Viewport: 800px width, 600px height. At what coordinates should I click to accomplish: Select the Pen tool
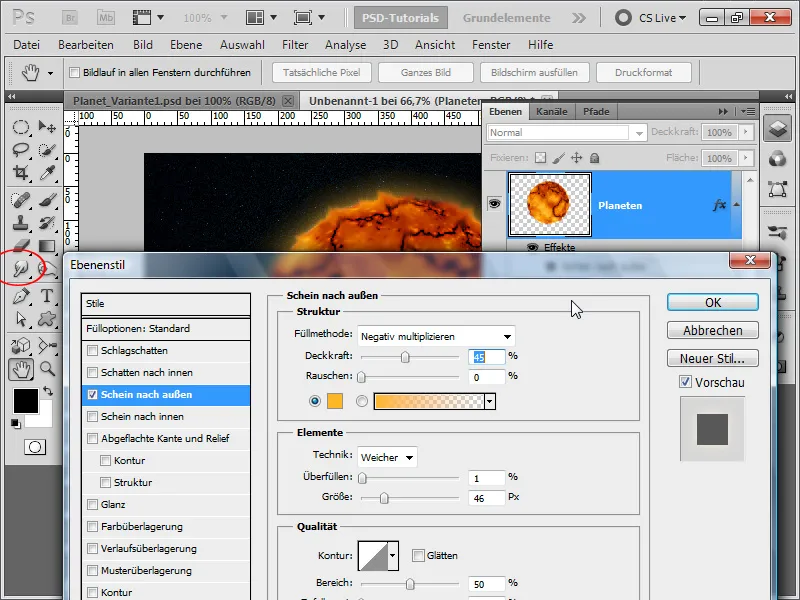20,296
